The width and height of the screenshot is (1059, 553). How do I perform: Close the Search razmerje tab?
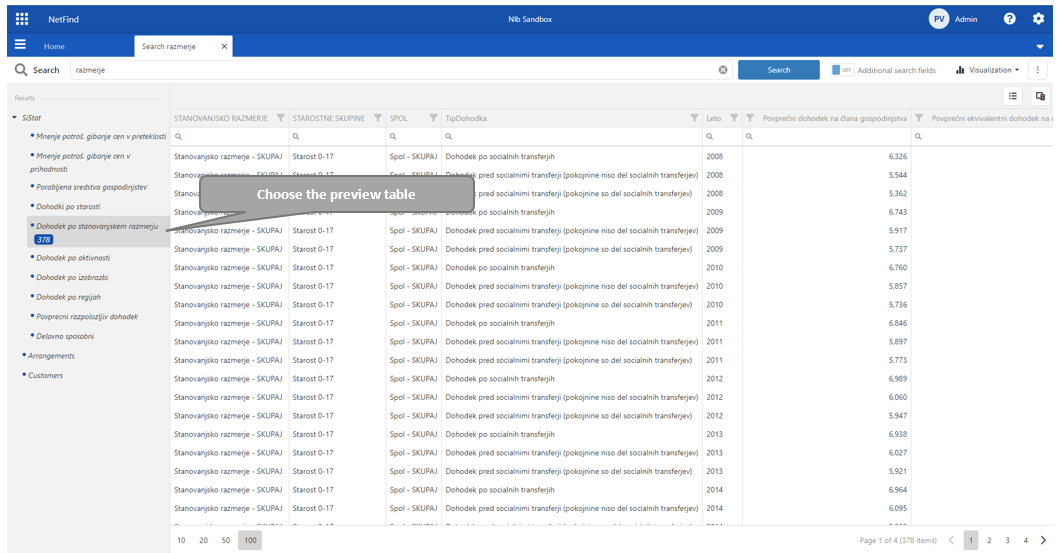click(x=224, y=46)
